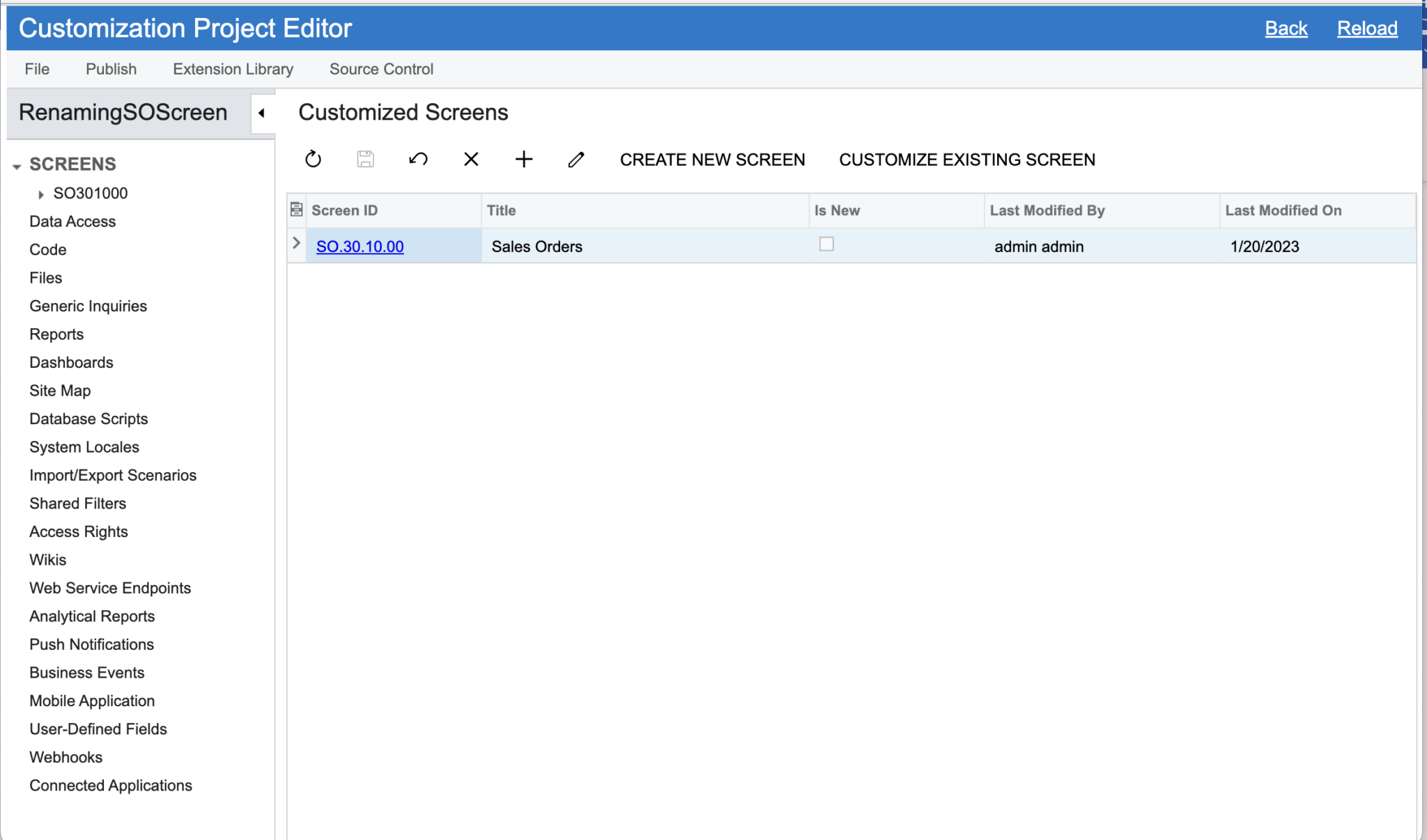Click the Reload link in the title bar

1366,28
